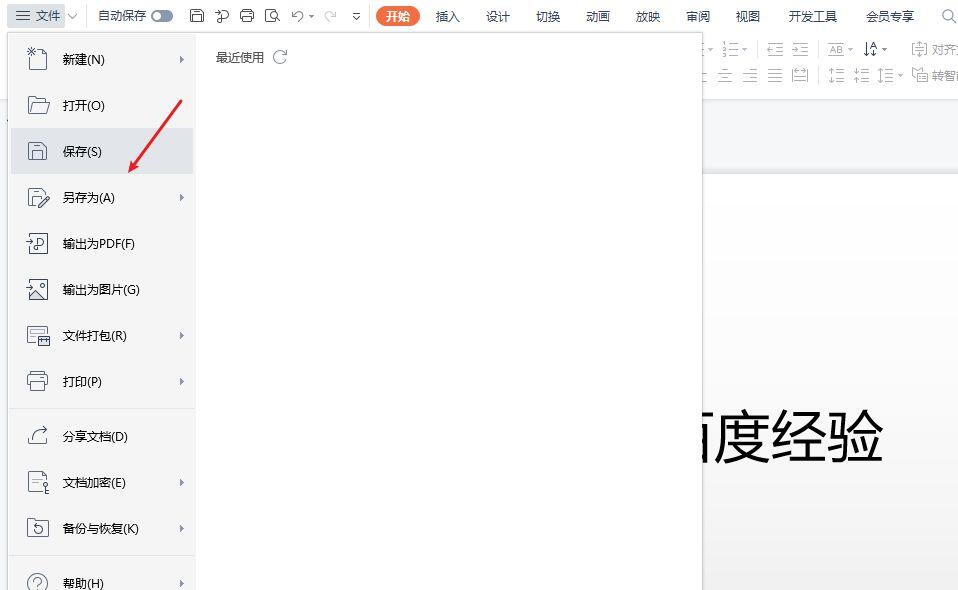Choose 另存为(A) menu entry
Image resolution: width=958 pixels, height=590 pixels.
coord(101,197)
